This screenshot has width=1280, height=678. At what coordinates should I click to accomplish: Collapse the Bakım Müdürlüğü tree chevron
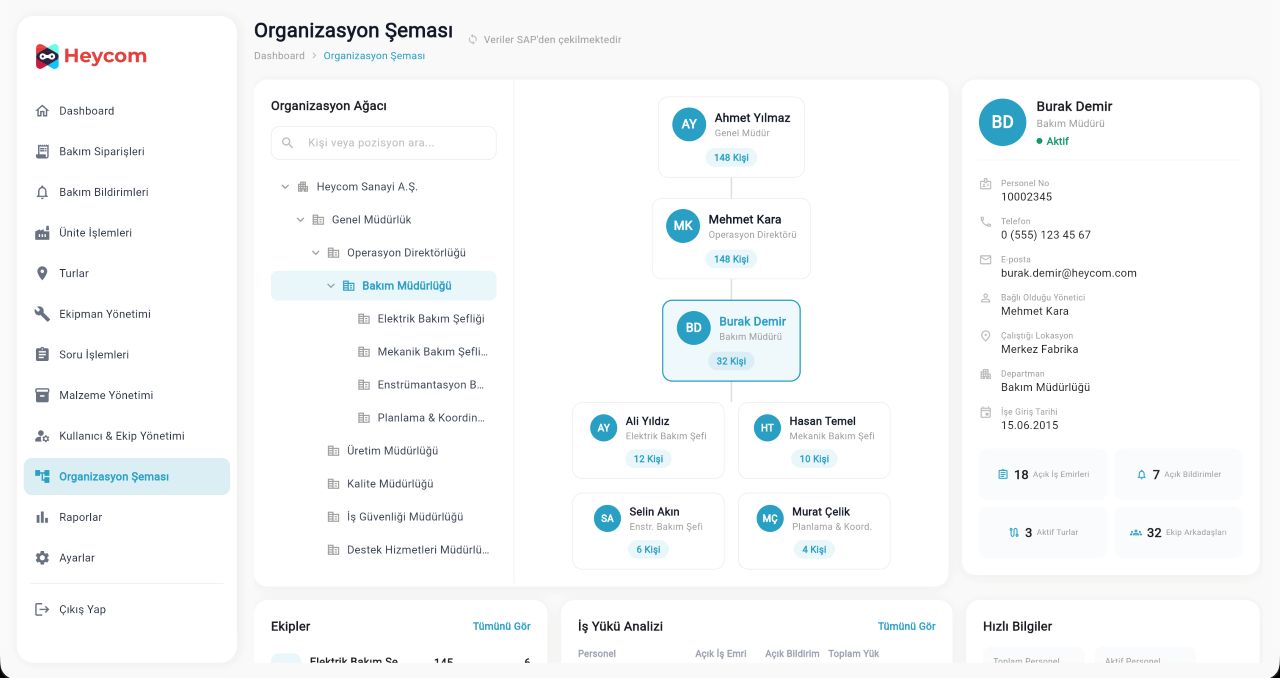pyautogui.click(x=331, y=286)
